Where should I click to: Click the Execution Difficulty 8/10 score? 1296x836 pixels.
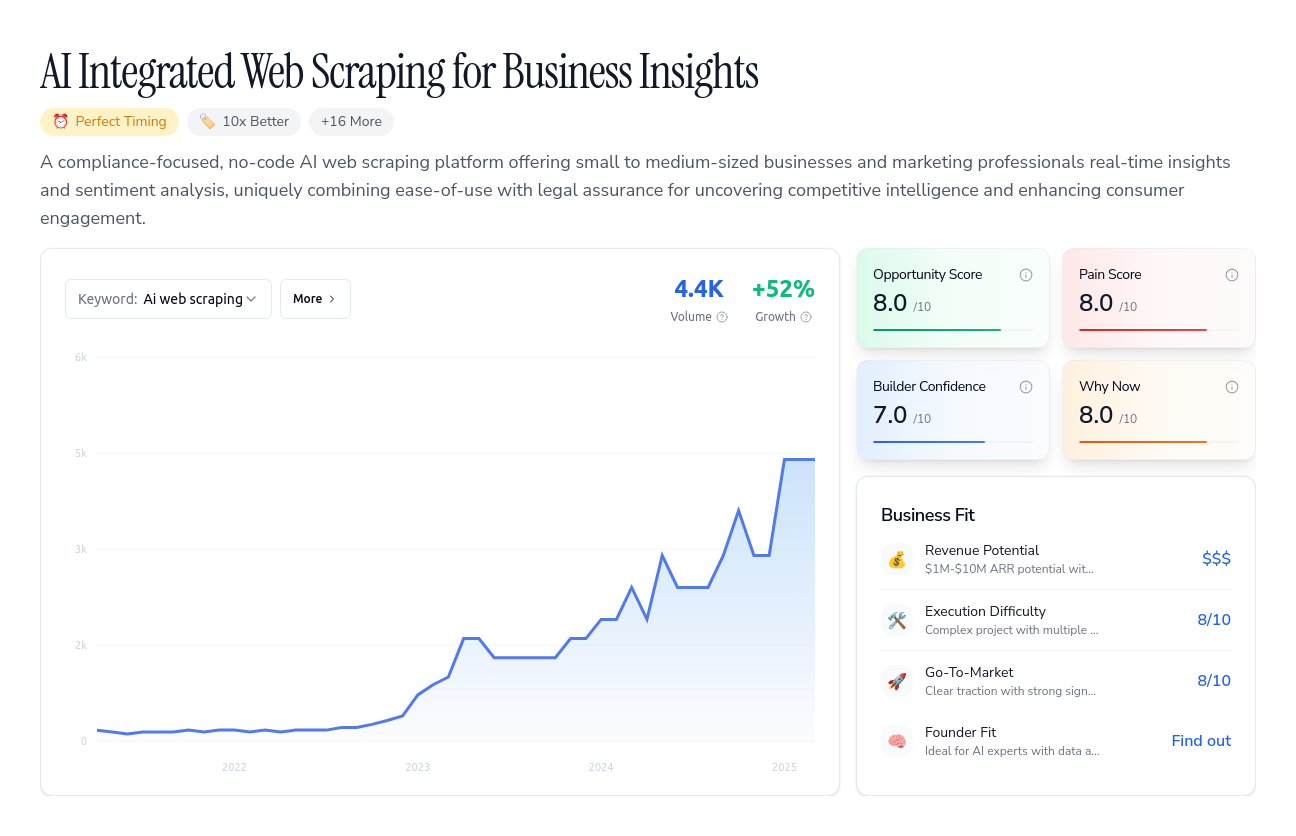tap(1214, 620)
